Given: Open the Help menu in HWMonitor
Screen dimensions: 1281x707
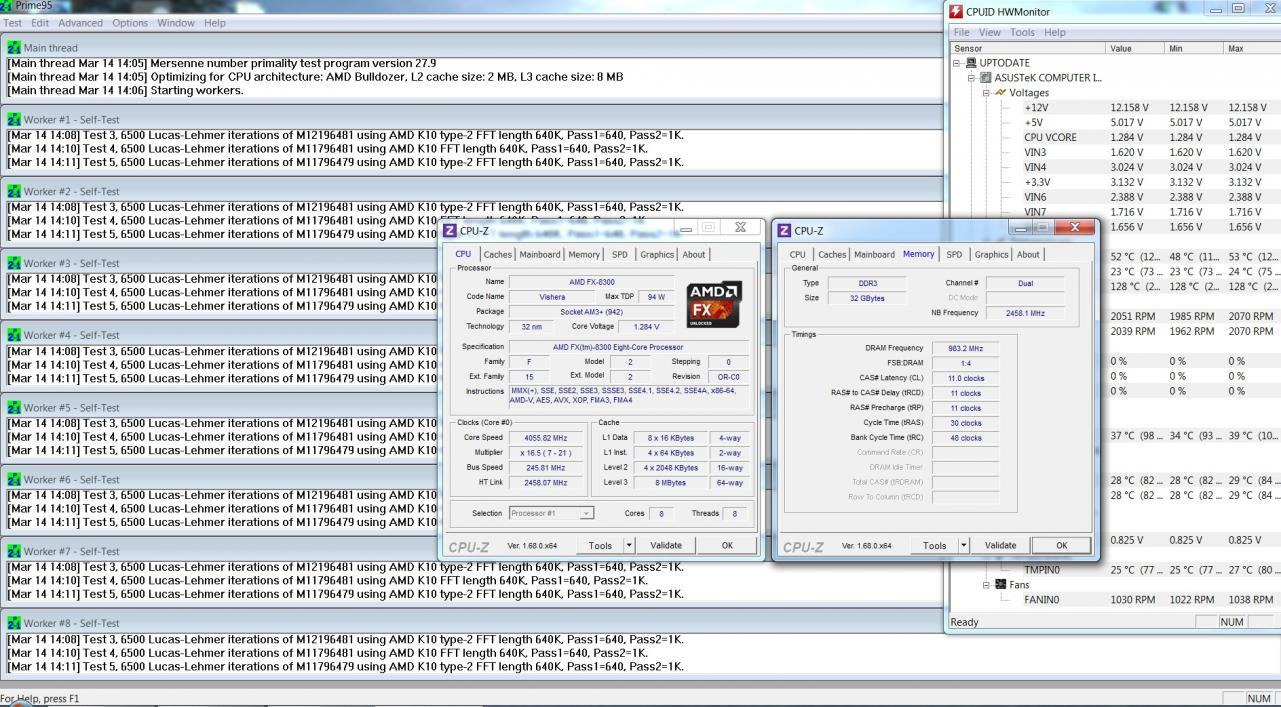Looking at the screenshot, I should point(1055,32).
